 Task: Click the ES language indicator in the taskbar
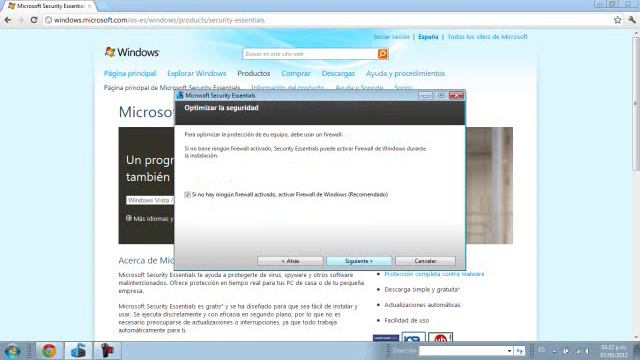click(x=541, y=350)
